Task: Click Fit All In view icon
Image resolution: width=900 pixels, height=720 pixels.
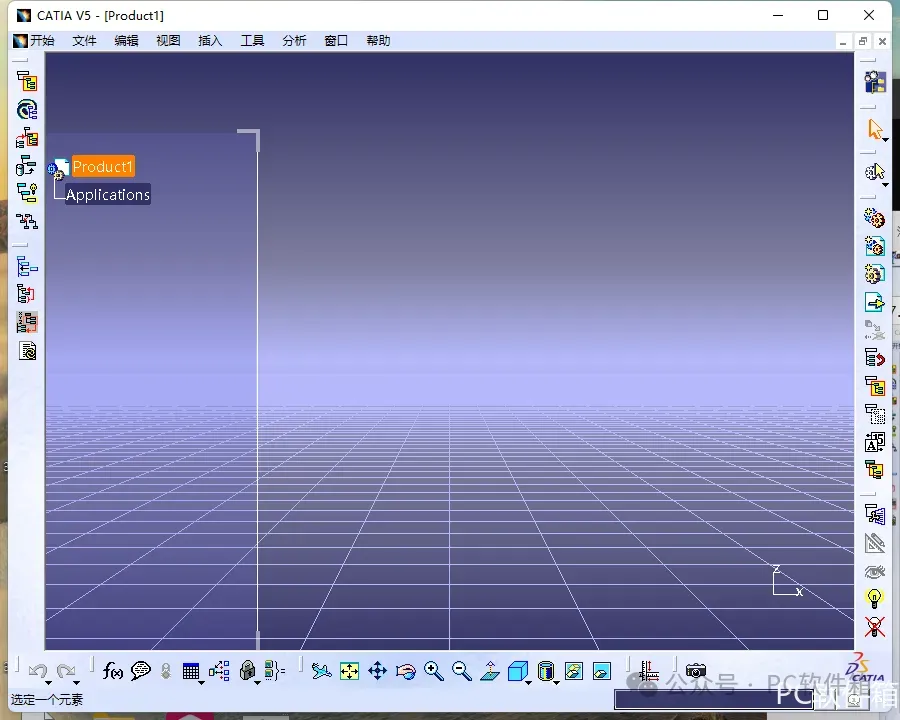Action: (350, 671)
